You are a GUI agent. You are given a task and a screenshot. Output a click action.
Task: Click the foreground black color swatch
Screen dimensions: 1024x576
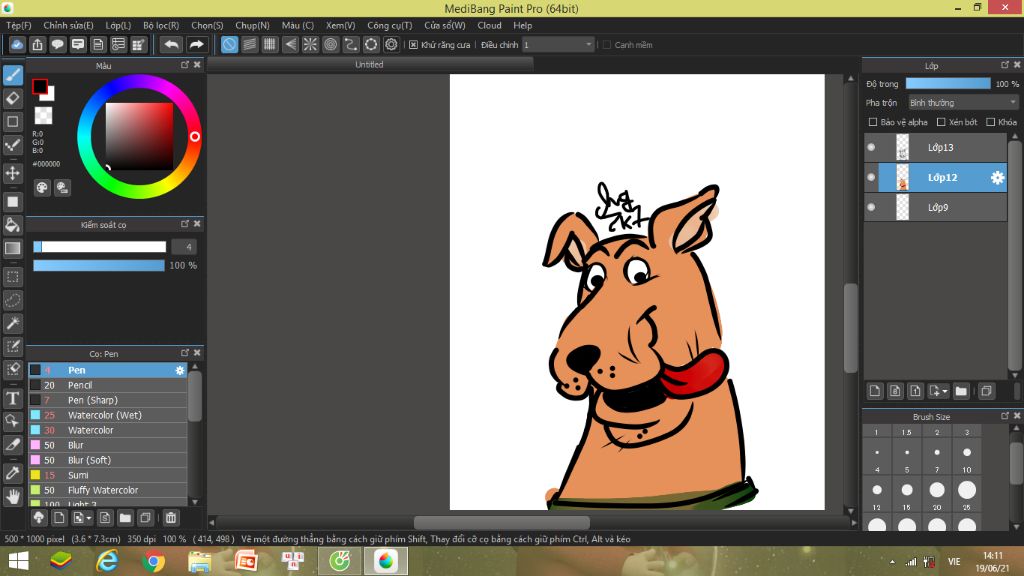40,86
